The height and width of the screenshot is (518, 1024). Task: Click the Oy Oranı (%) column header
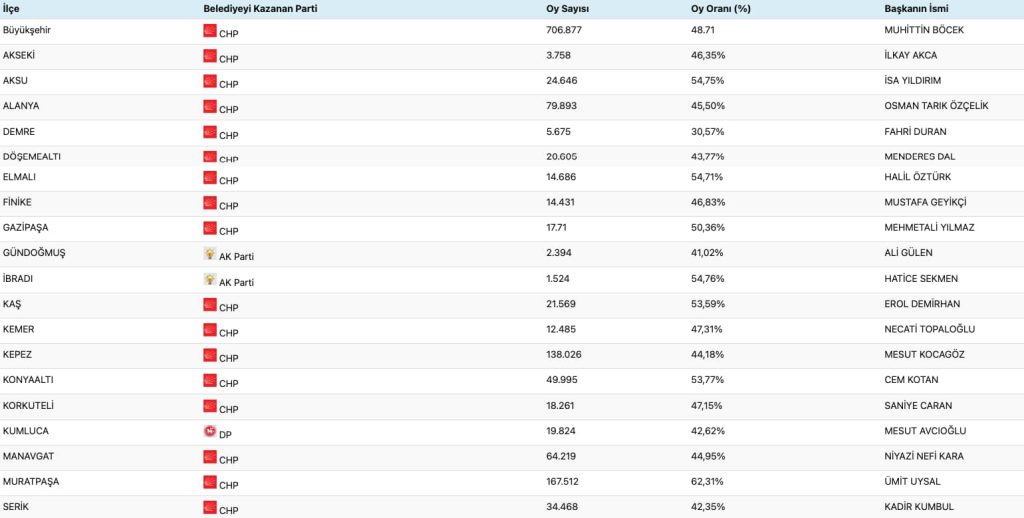723,9
